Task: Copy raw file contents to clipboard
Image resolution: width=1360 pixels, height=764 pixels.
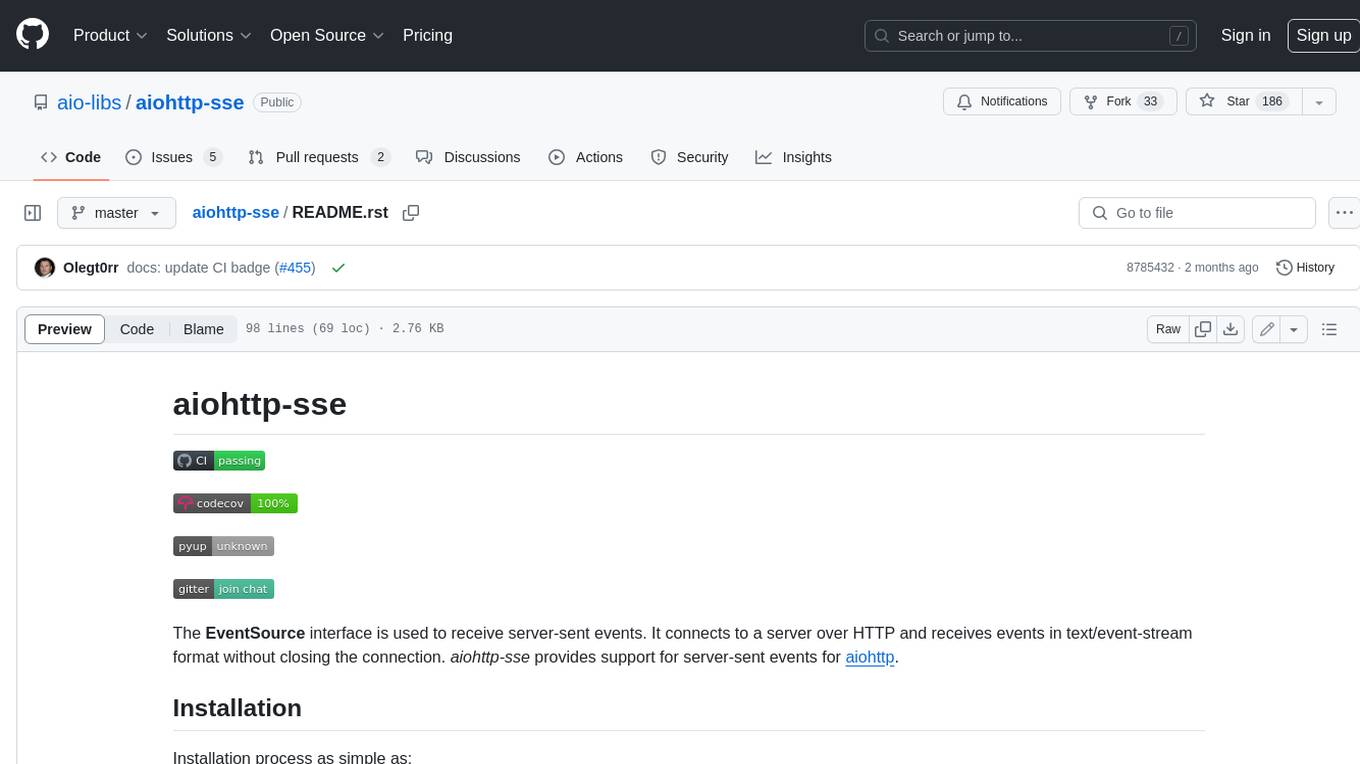Action: click(x=1203, y=329)
